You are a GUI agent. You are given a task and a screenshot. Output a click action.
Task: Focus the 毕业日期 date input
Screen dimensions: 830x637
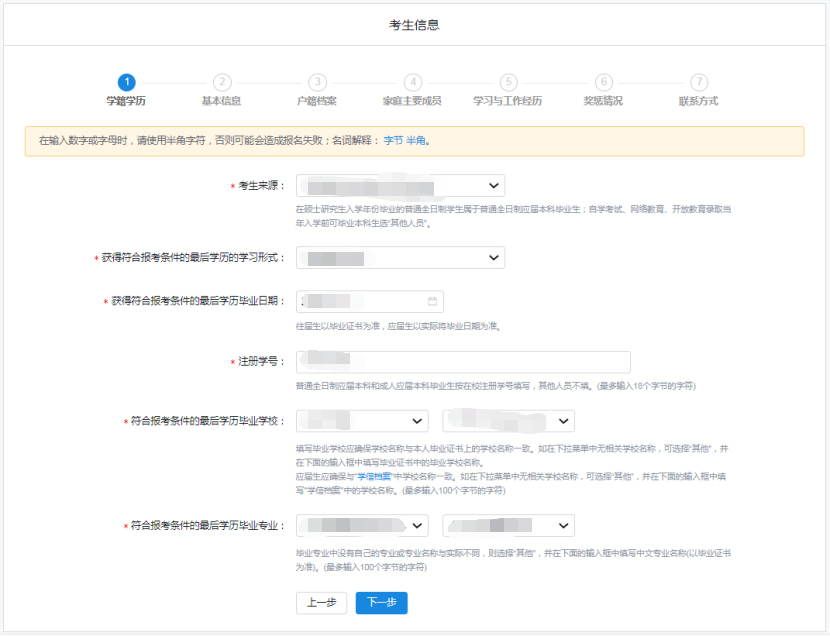pyautogui.click(x=362, y=301)
